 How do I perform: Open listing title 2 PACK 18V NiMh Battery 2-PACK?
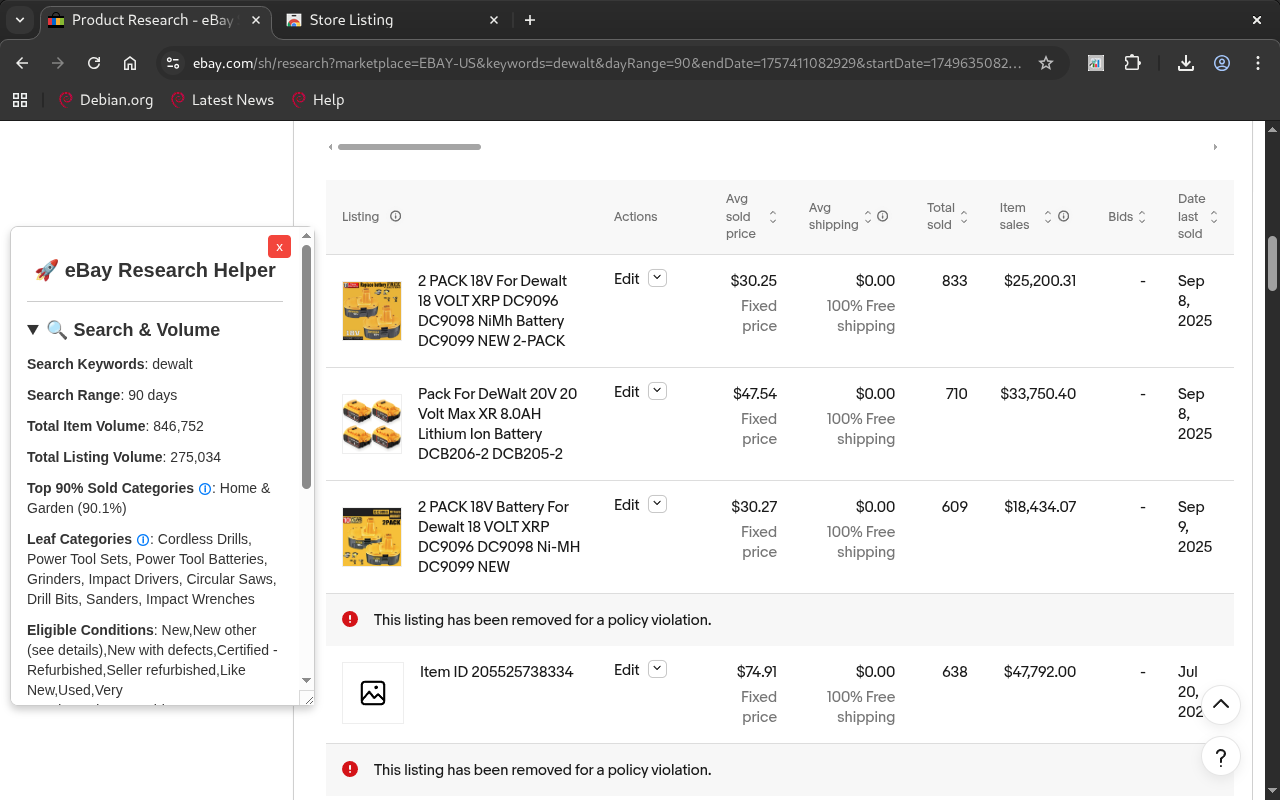click(x=492, y=311)
